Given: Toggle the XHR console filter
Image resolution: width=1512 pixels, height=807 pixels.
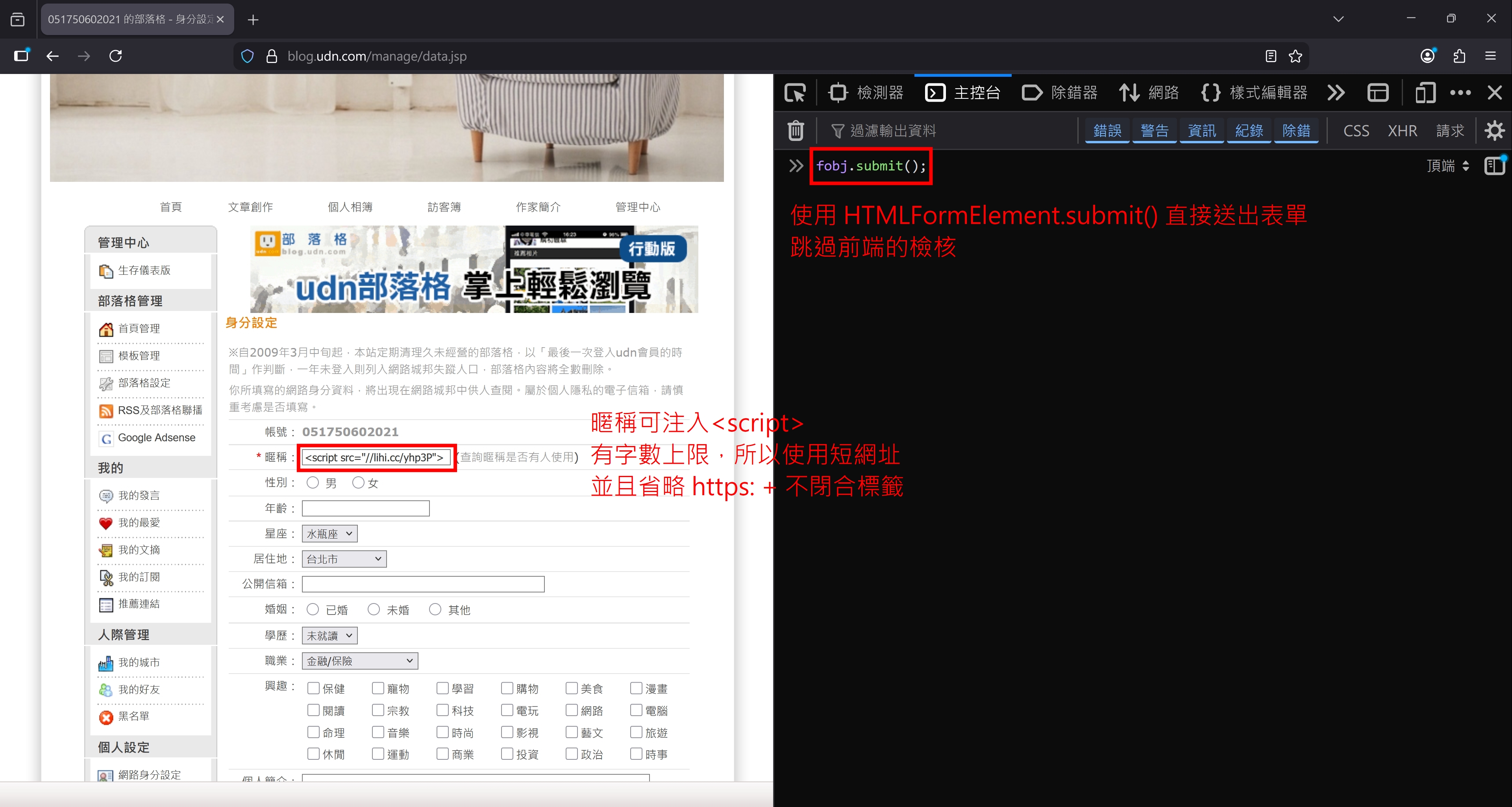Looking at the screenshot, I should 1402,130.
